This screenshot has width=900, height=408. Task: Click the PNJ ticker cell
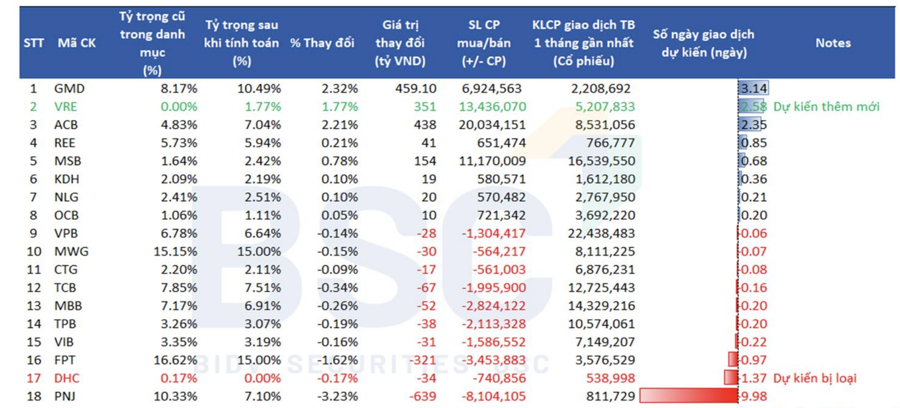65,396
